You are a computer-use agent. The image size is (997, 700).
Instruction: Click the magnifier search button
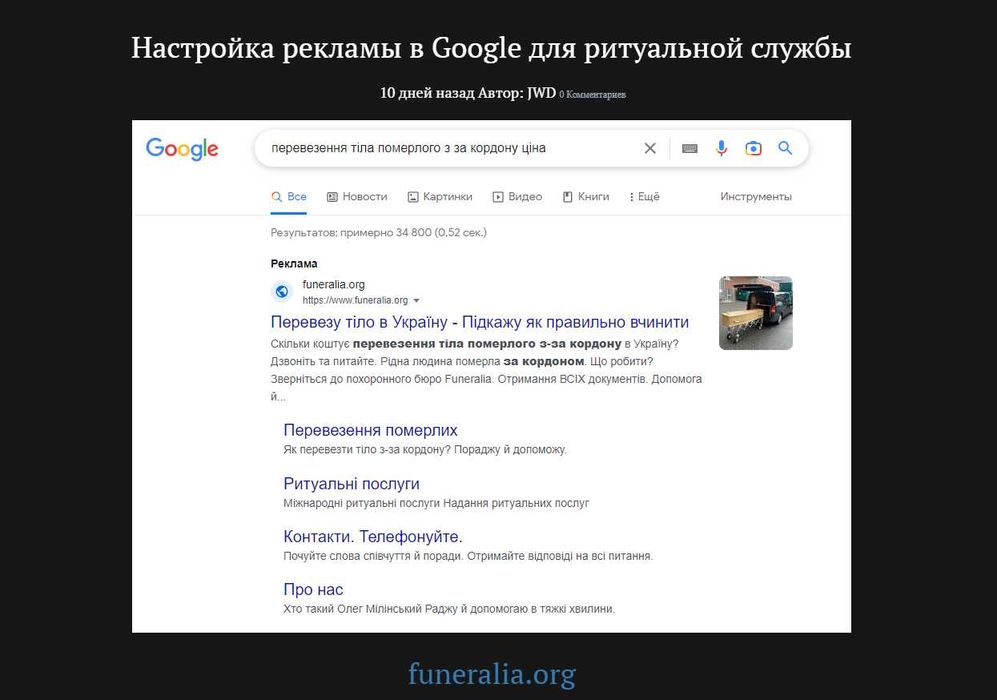click(x=785, y=148)
